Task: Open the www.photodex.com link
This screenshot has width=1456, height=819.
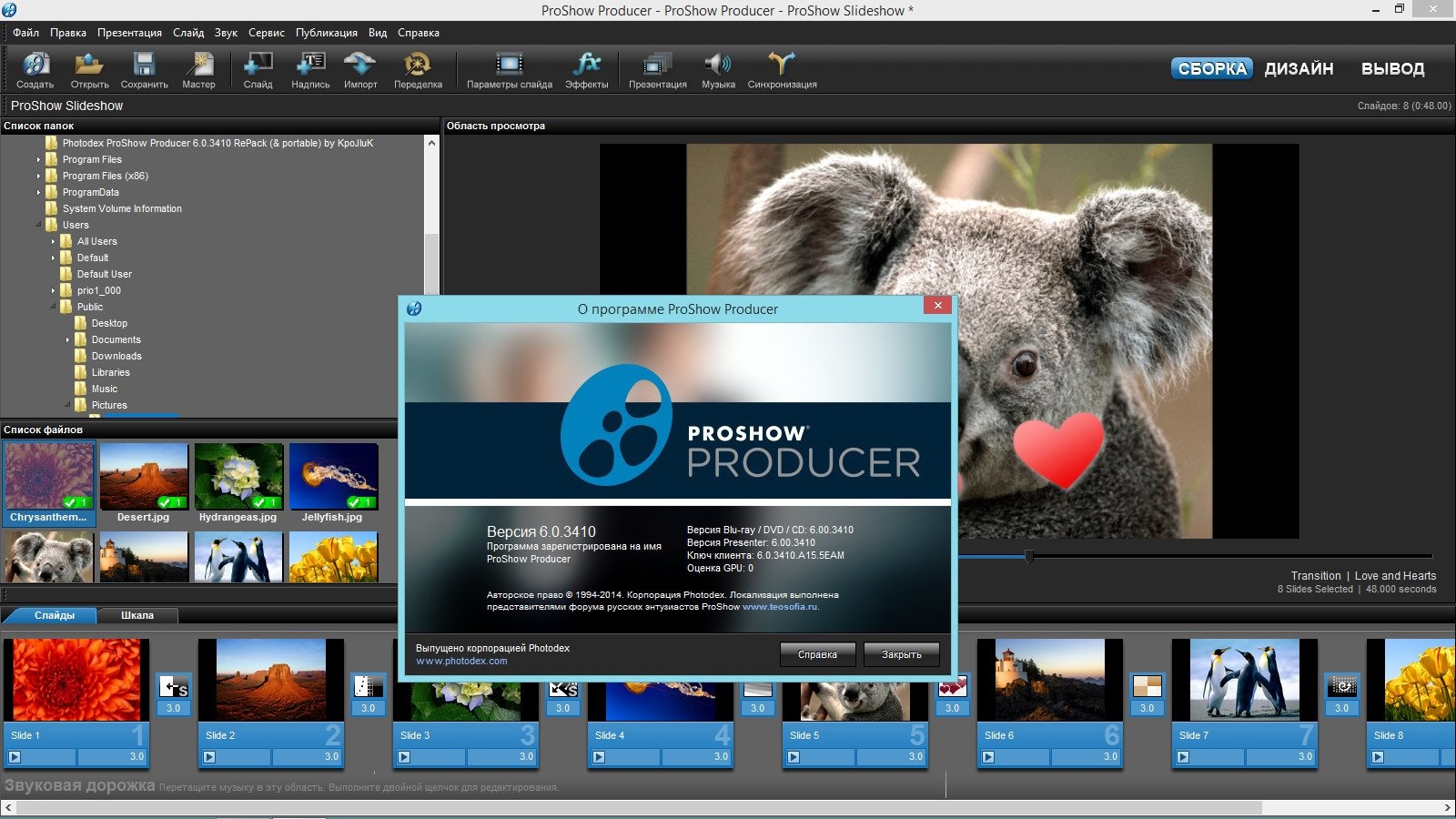Action: pyautogui.click(x=461, y=661)
